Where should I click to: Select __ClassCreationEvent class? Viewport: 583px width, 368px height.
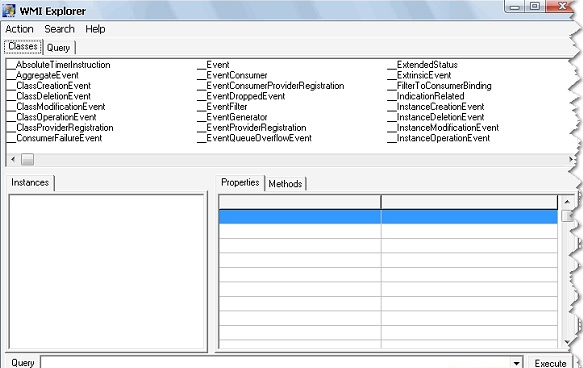(49, 86)
